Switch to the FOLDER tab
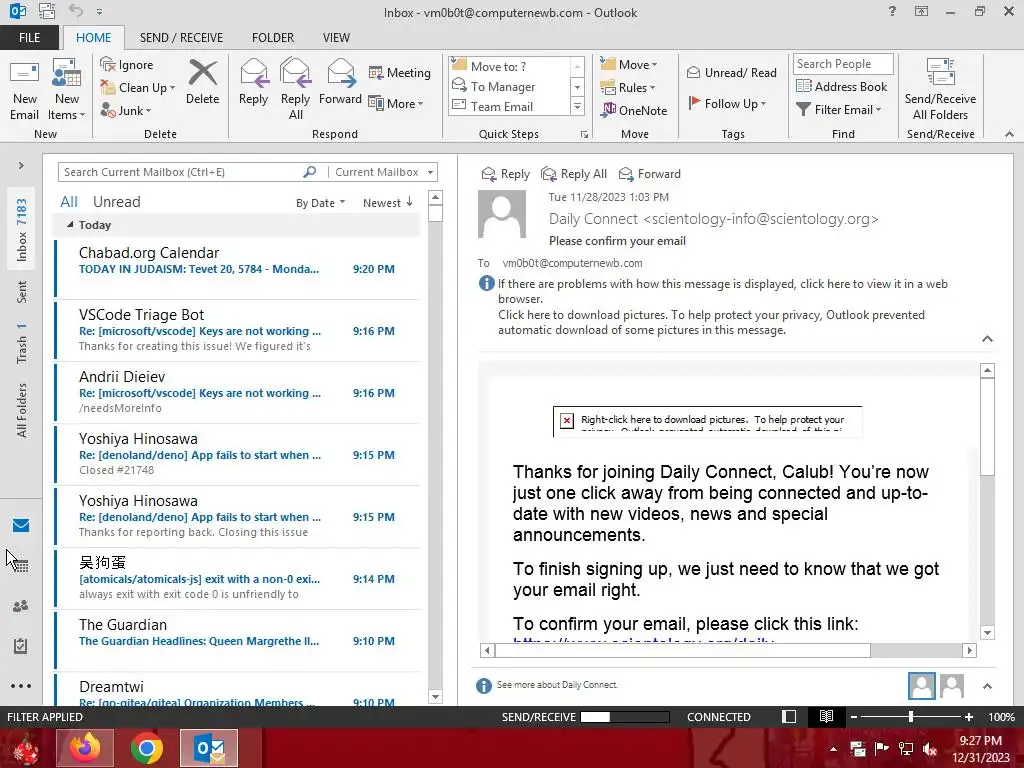 coord(273,37)
